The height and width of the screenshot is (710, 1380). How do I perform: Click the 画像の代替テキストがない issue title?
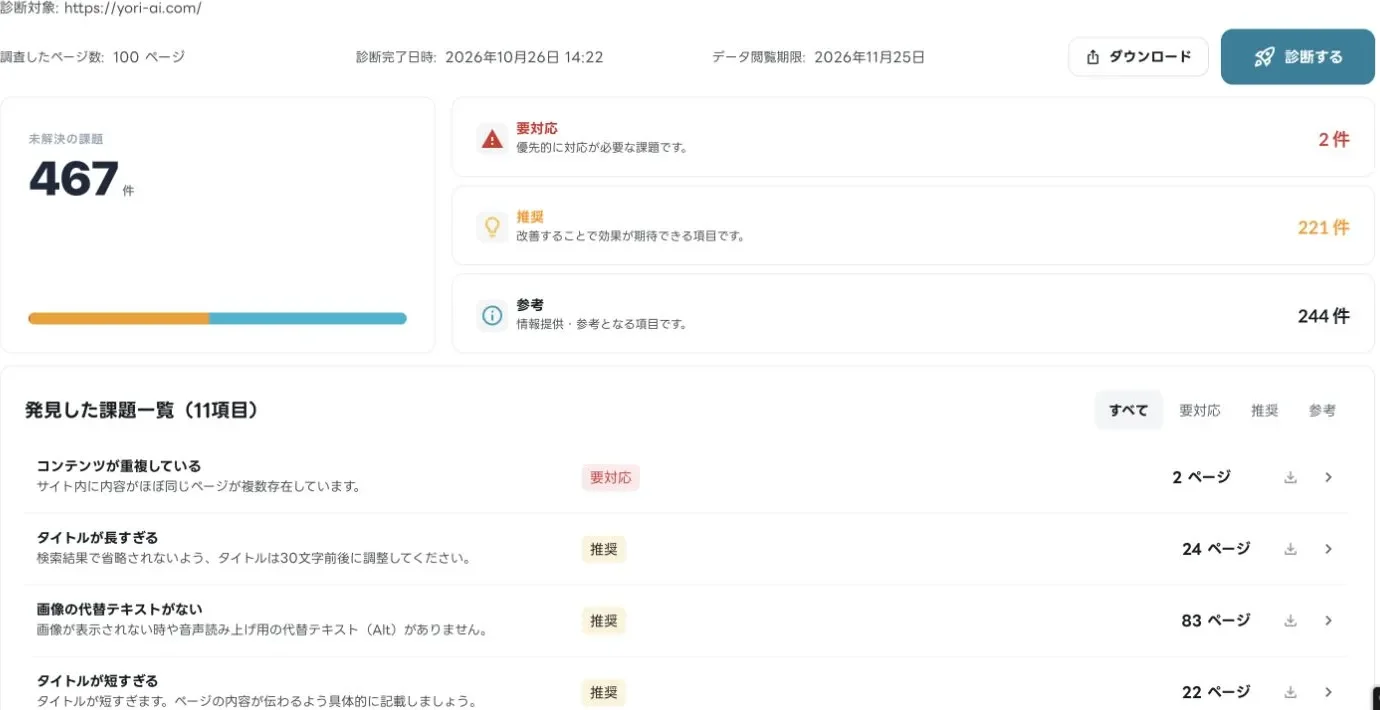(x=119, y=609)
